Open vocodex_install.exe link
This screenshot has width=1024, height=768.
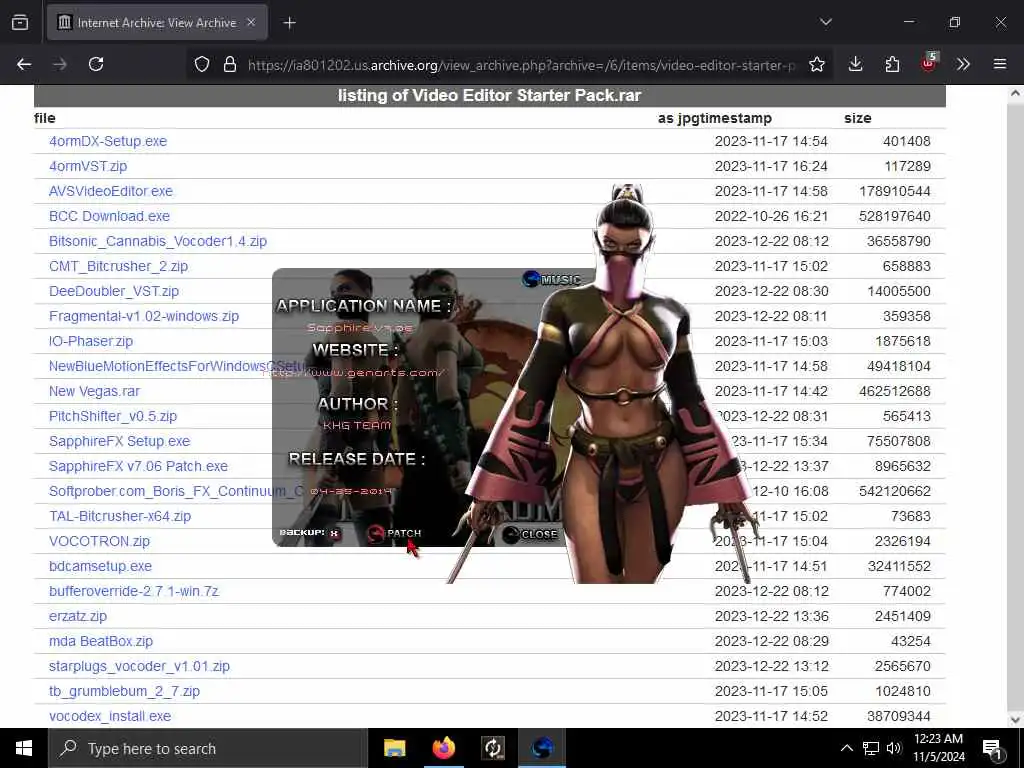[110, 716]
